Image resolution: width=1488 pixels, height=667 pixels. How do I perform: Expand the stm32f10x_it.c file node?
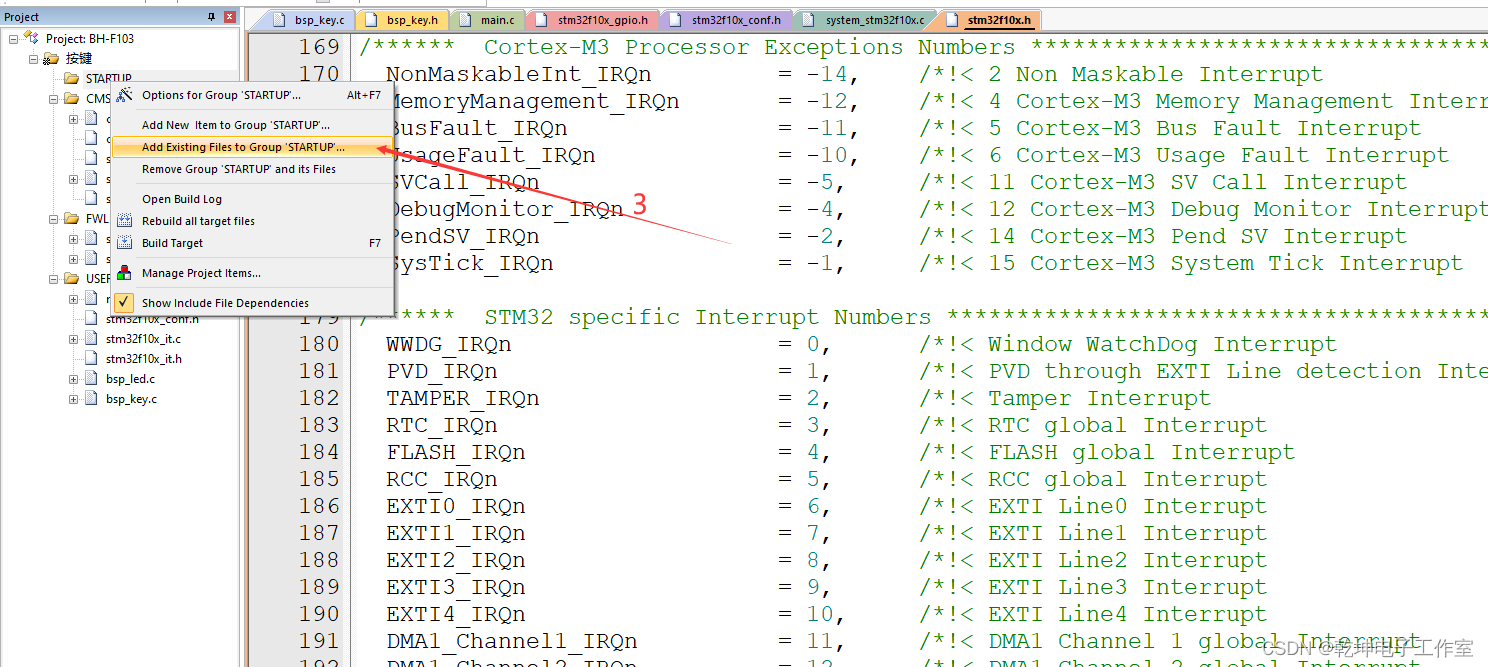pyautogui.click(x=73, y=339)
